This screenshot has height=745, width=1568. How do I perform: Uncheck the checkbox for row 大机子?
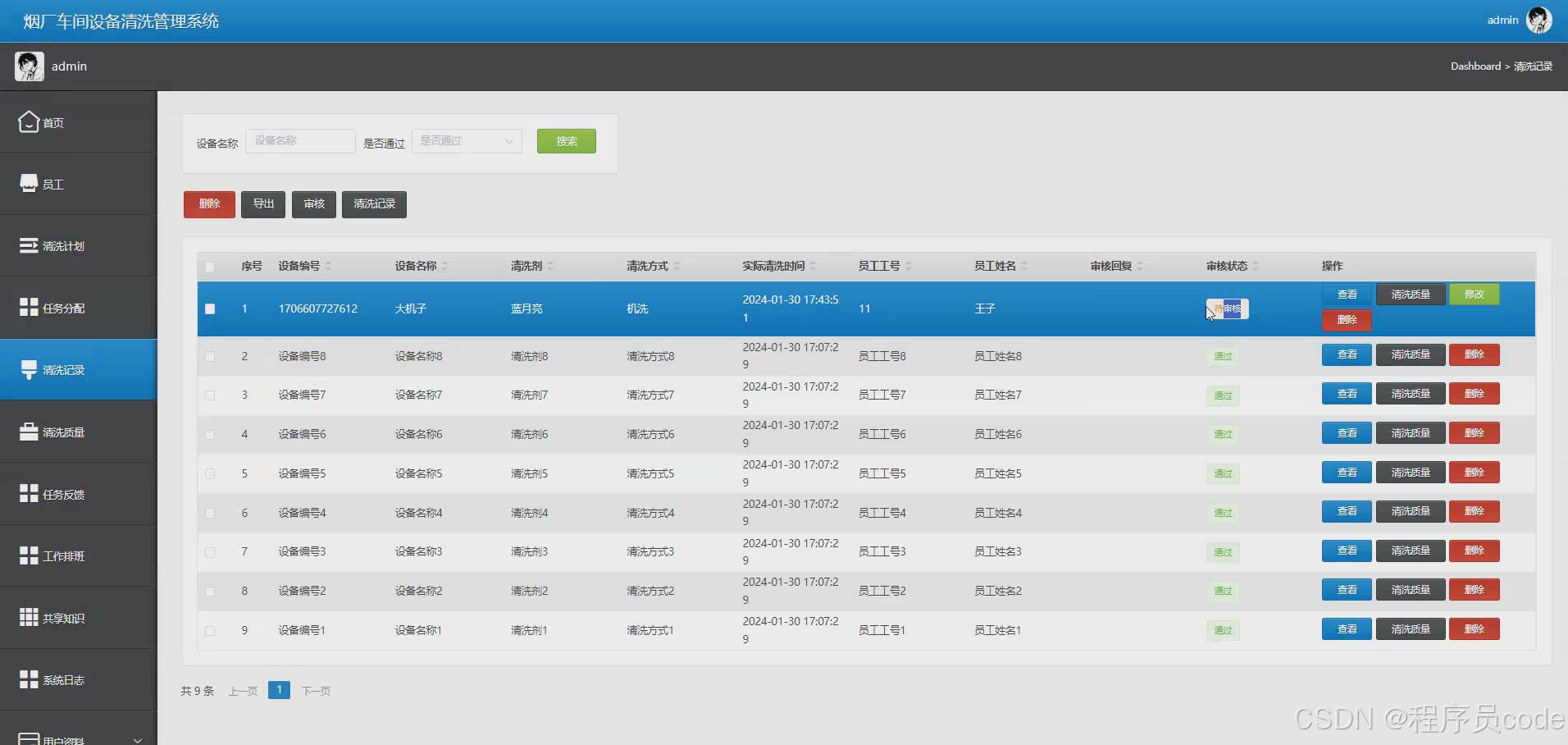tap(210, 309)
